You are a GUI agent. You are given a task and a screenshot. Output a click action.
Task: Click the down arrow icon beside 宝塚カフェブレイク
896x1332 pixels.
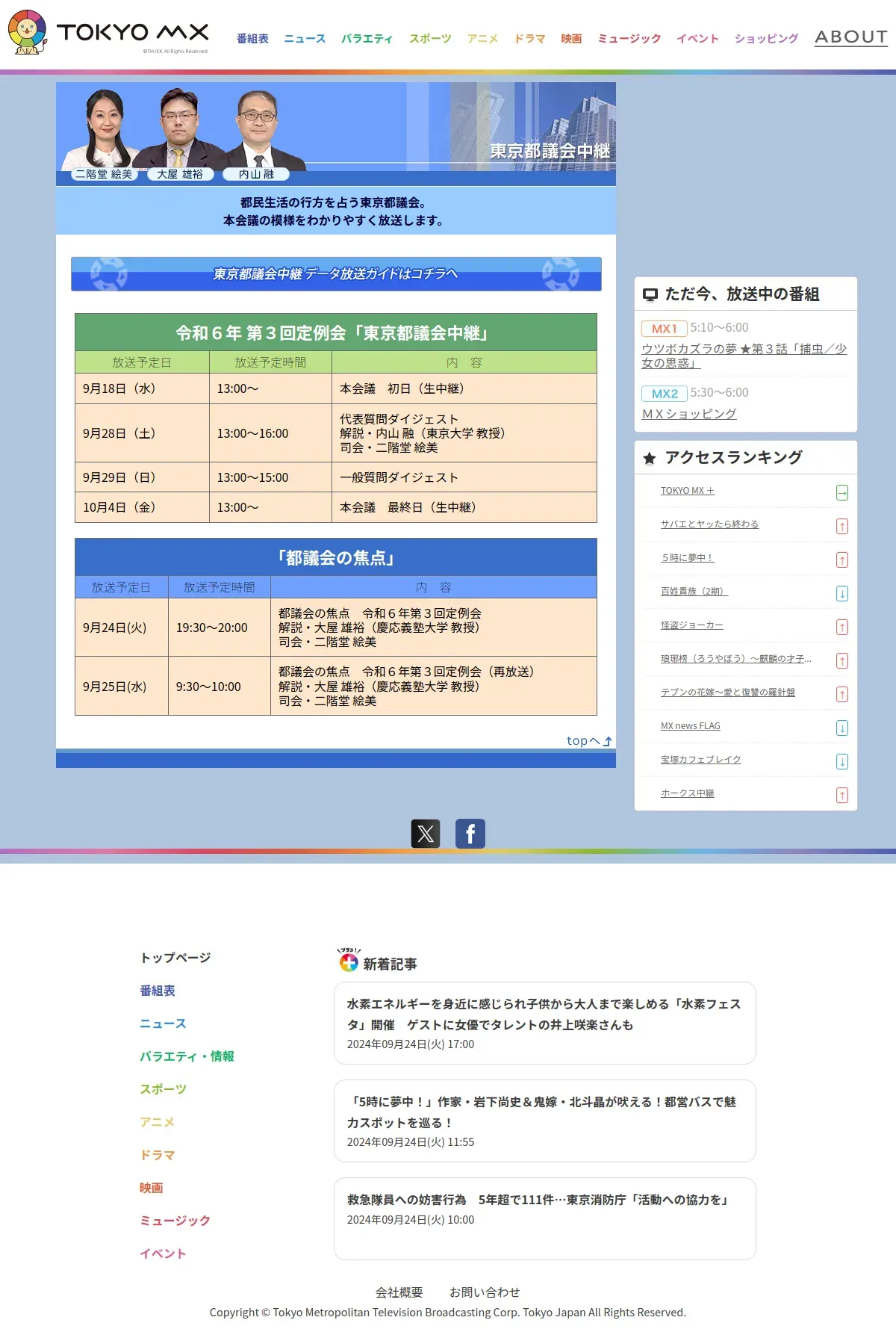click(842, 761)
